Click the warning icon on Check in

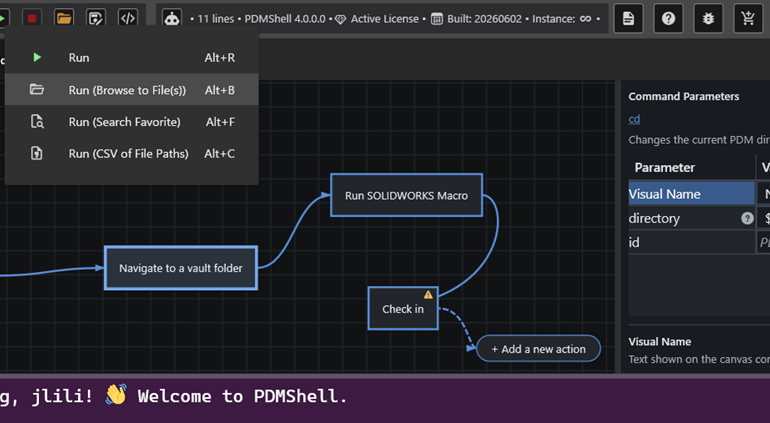[x=428, y=294]
